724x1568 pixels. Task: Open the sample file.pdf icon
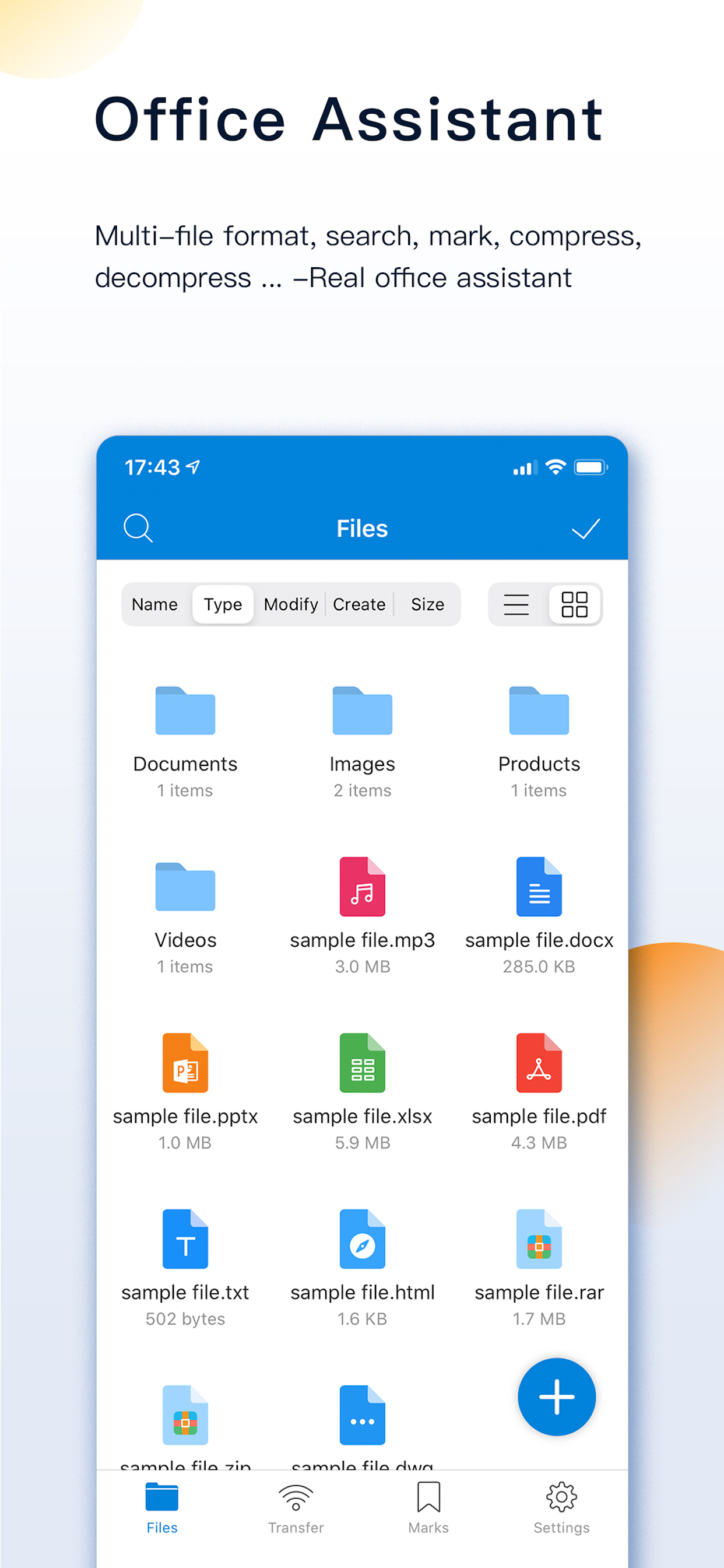tap(539, 1063)
